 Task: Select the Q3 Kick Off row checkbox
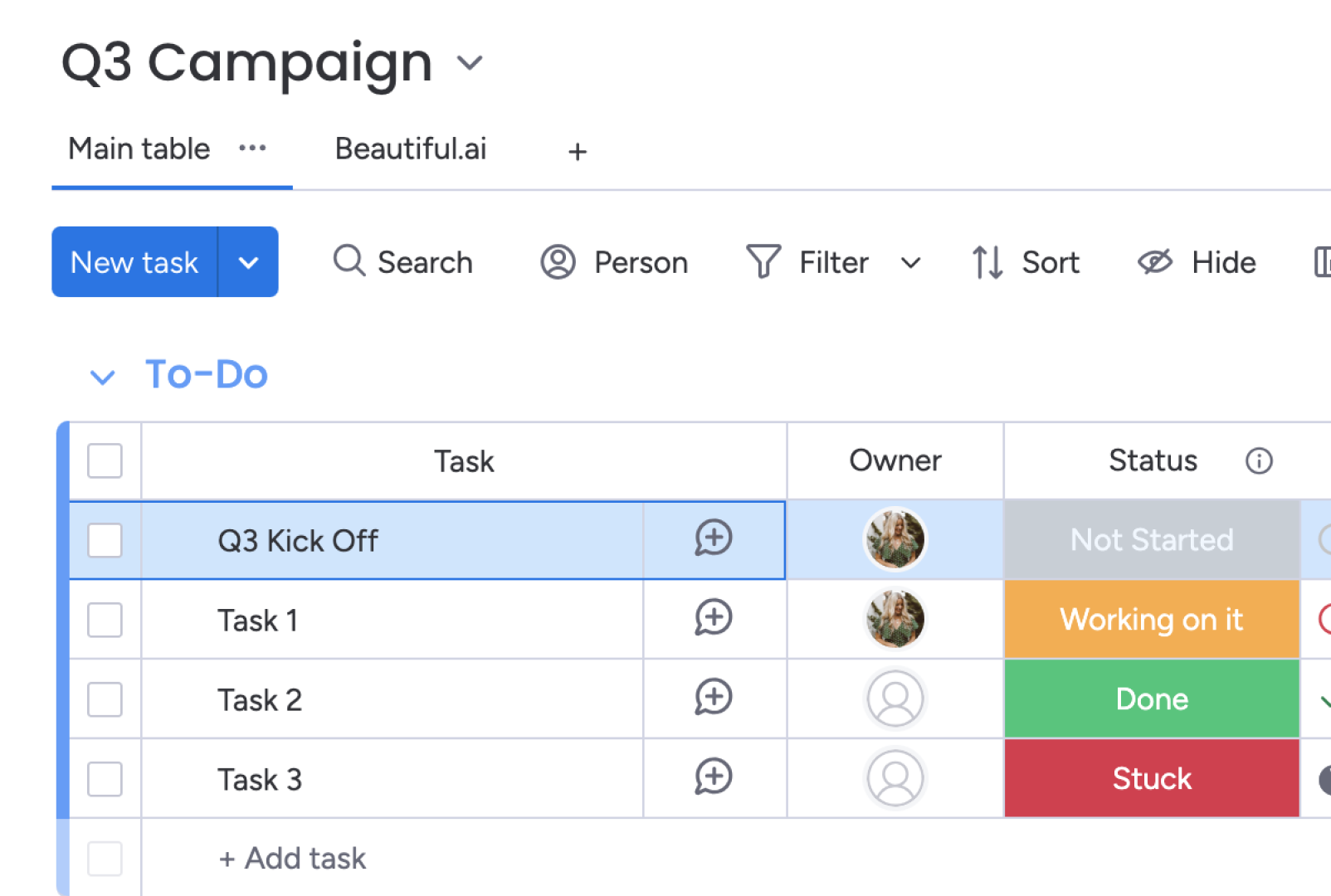[x=105, y=540]
